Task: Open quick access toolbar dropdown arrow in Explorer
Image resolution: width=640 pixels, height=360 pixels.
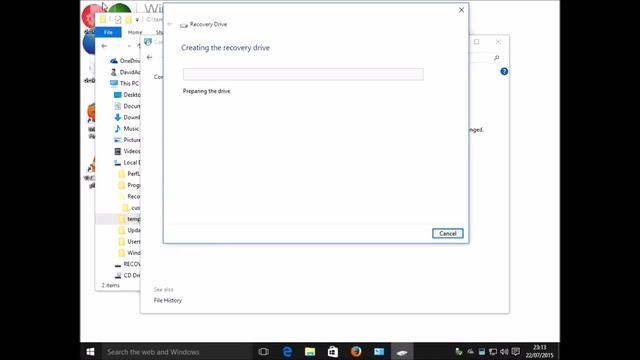Action: coord(137,20)
